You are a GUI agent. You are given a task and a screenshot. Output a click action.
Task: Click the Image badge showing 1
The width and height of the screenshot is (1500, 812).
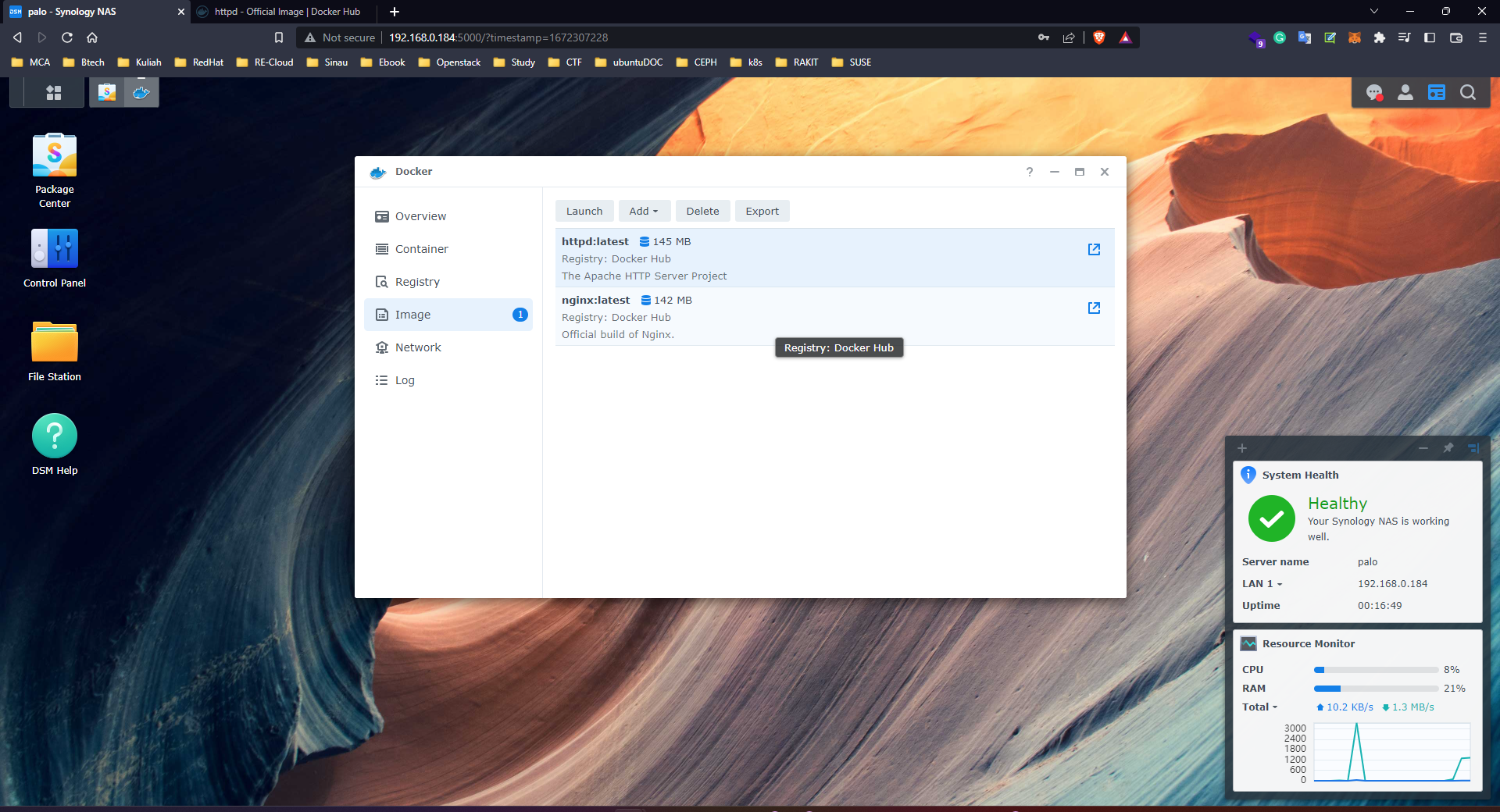pyautogui.click(x=520, y=315)
